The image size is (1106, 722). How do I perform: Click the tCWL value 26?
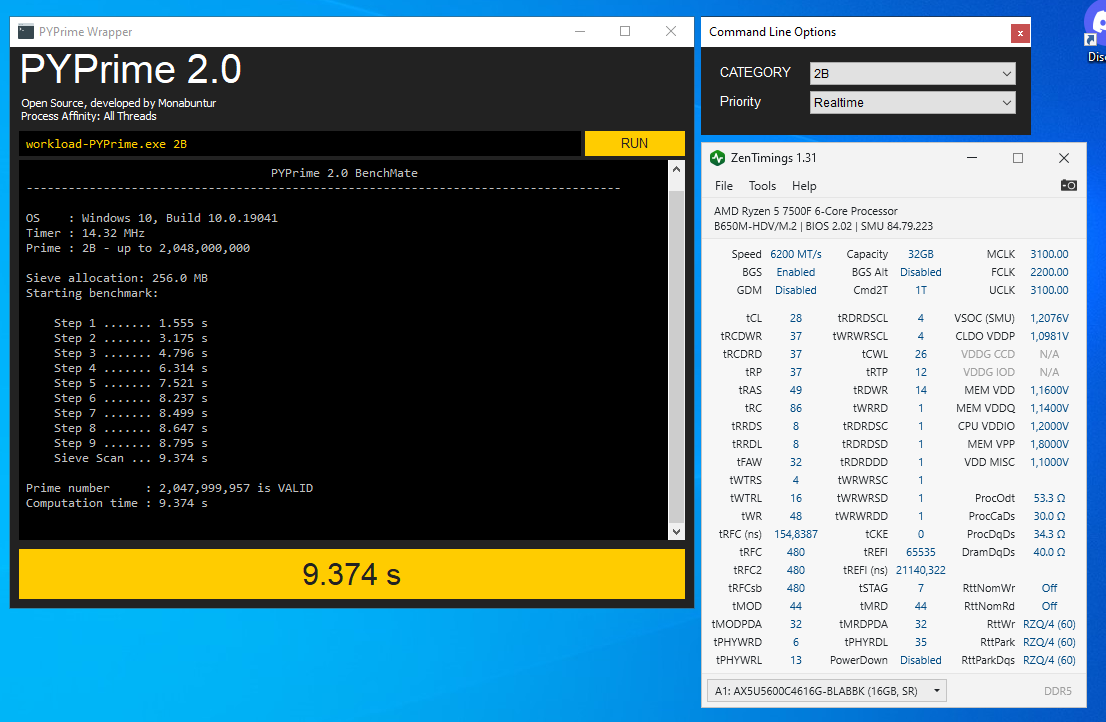[x=920, y=354]
